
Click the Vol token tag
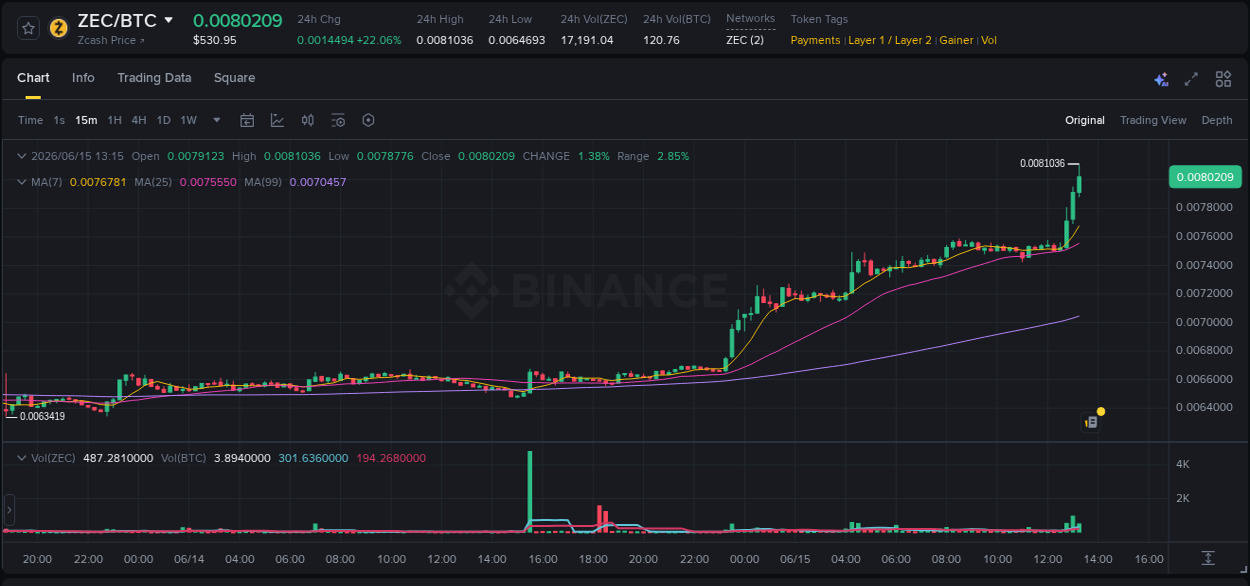[989, 40]
